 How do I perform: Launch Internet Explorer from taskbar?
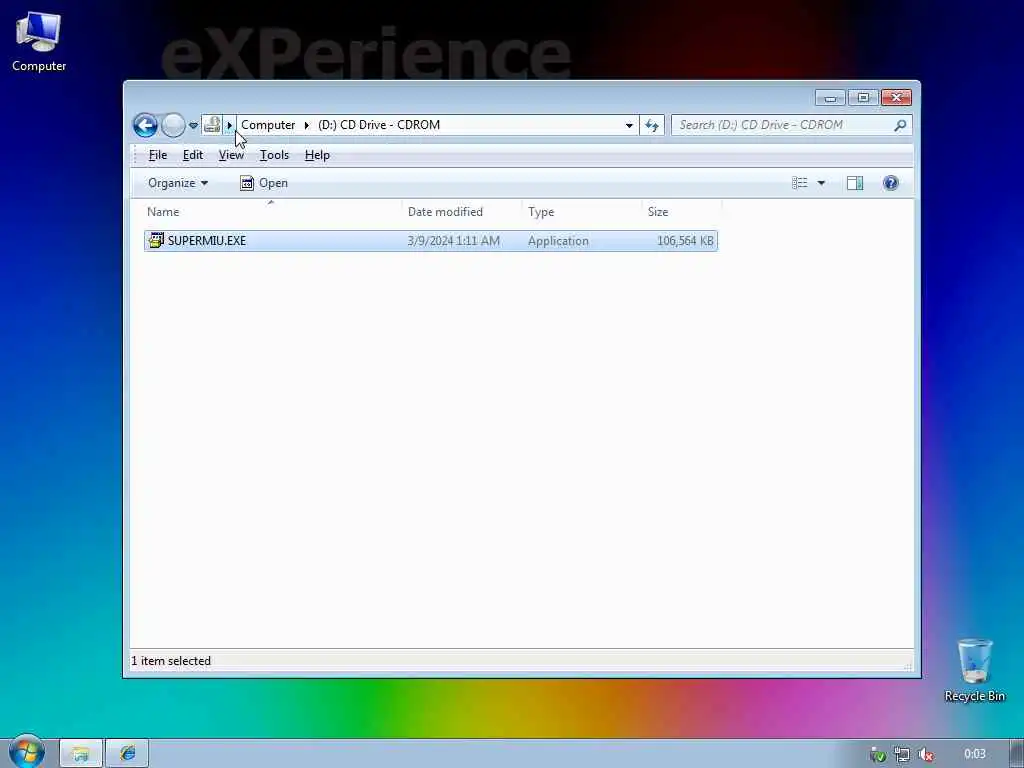tap(127, 754)
